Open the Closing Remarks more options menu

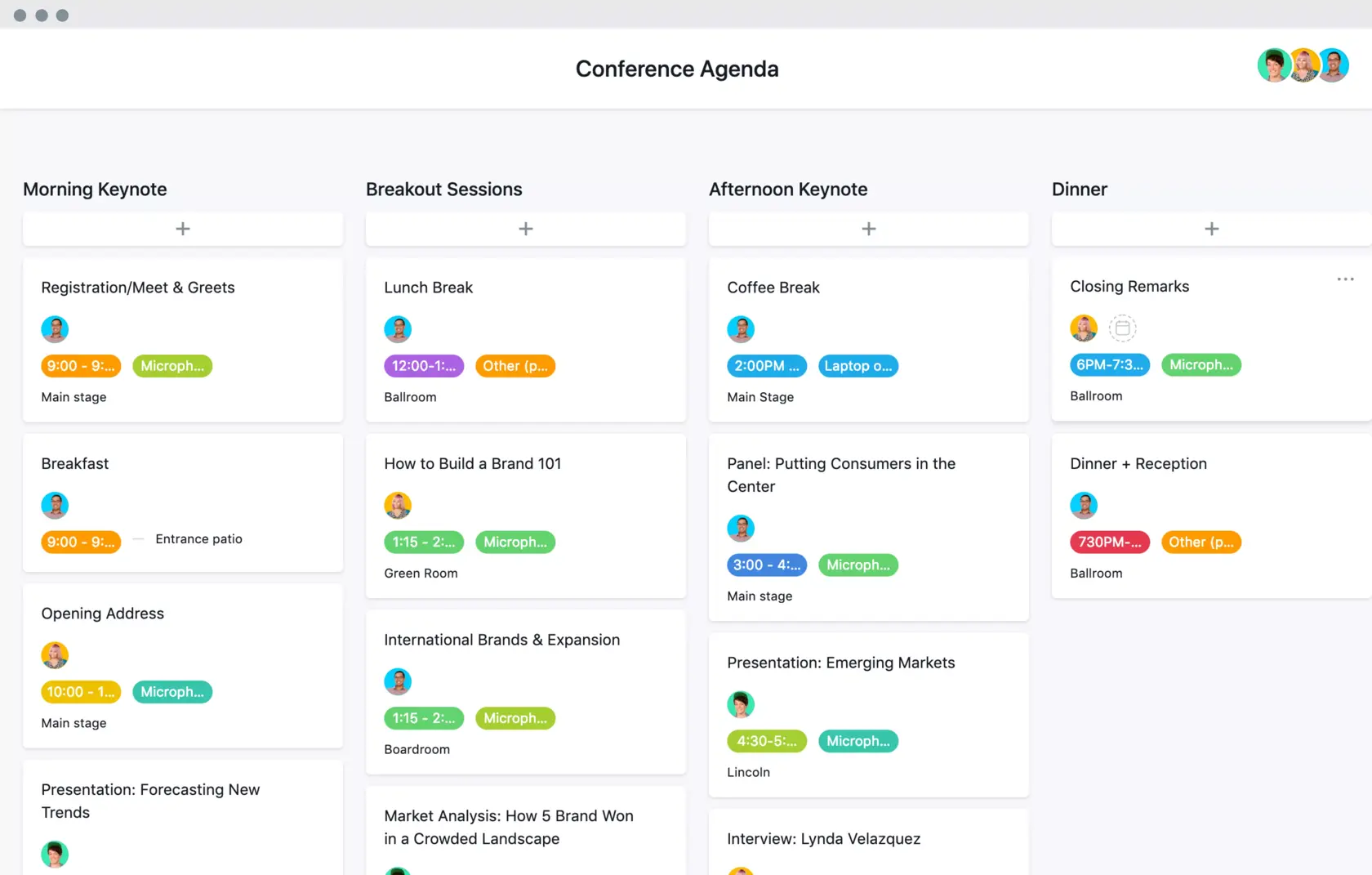tap(1345, 279)
